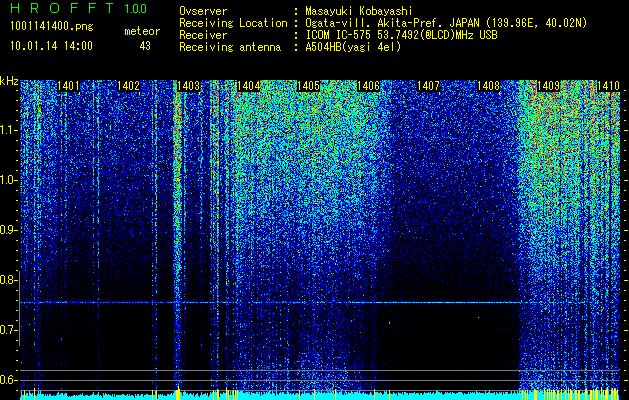Image resolution: width=629 pixels, height=400 pixels.
Task: Click the meteor label
Action: click(142, 31)
